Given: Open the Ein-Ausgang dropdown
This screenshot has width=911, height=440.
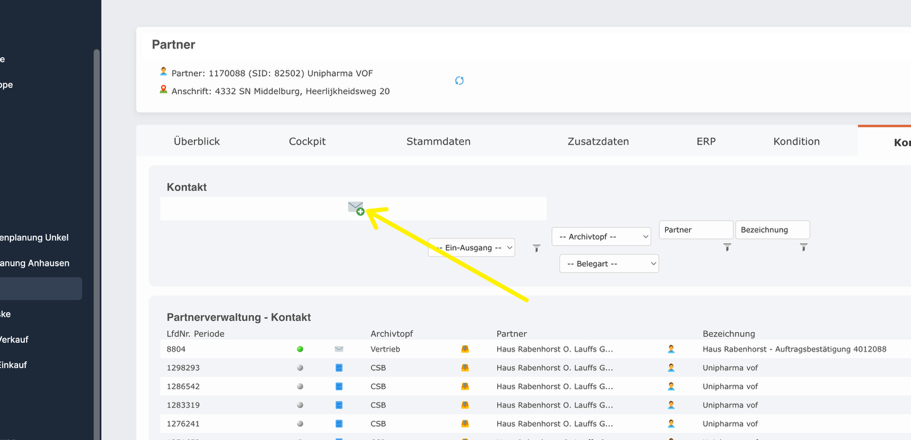Looking at the screenshot, I should [471, 248].
